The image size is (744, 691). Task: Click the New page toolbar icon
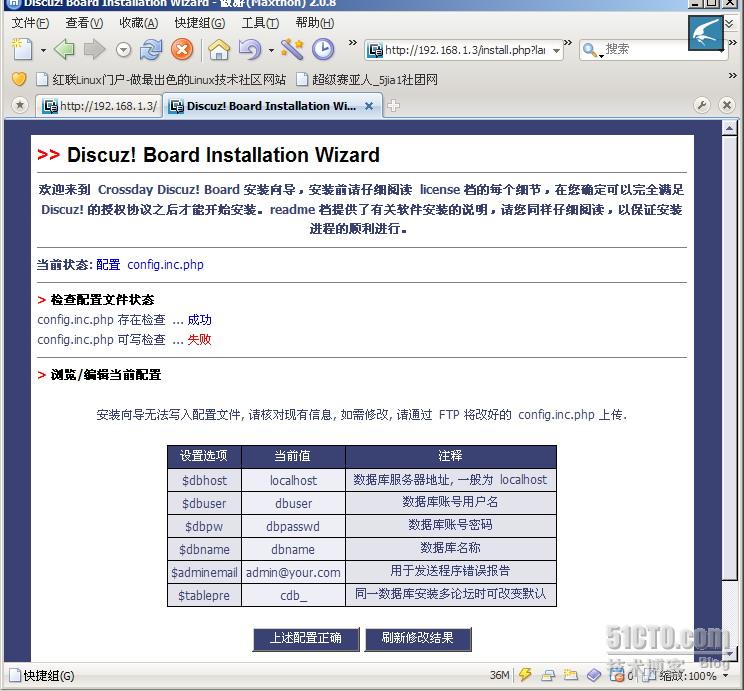(x=21, y=49)
